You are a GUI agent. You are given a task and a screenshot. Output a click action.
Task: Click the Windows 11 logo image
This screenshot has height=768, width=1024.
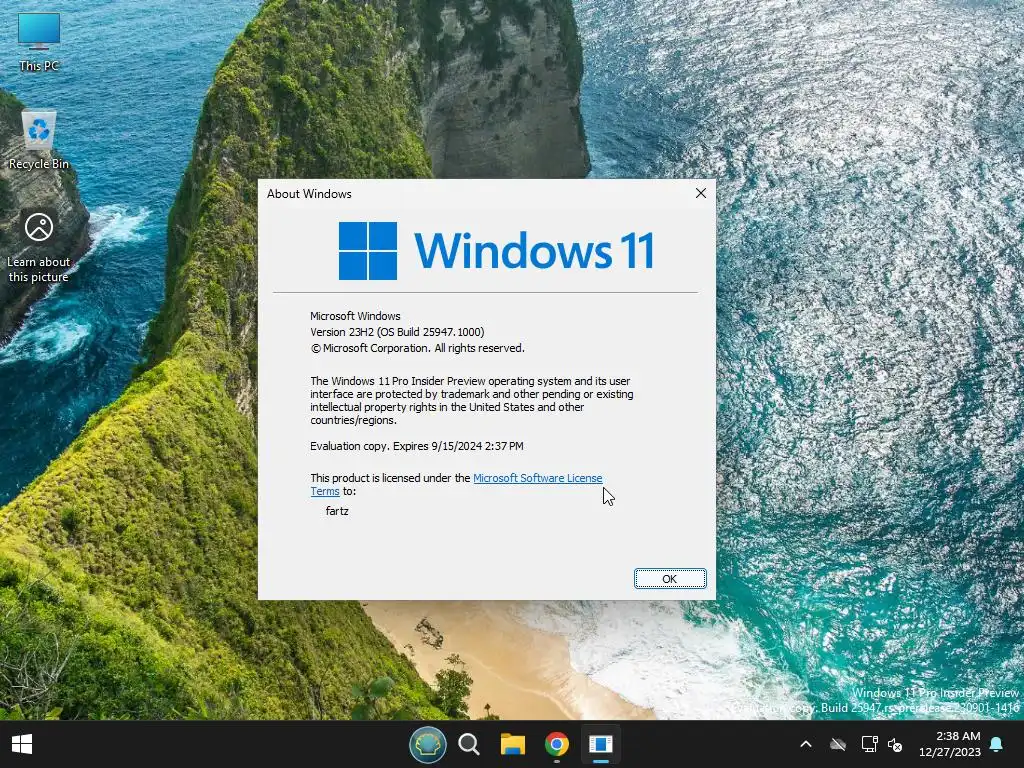coord(496,251)
